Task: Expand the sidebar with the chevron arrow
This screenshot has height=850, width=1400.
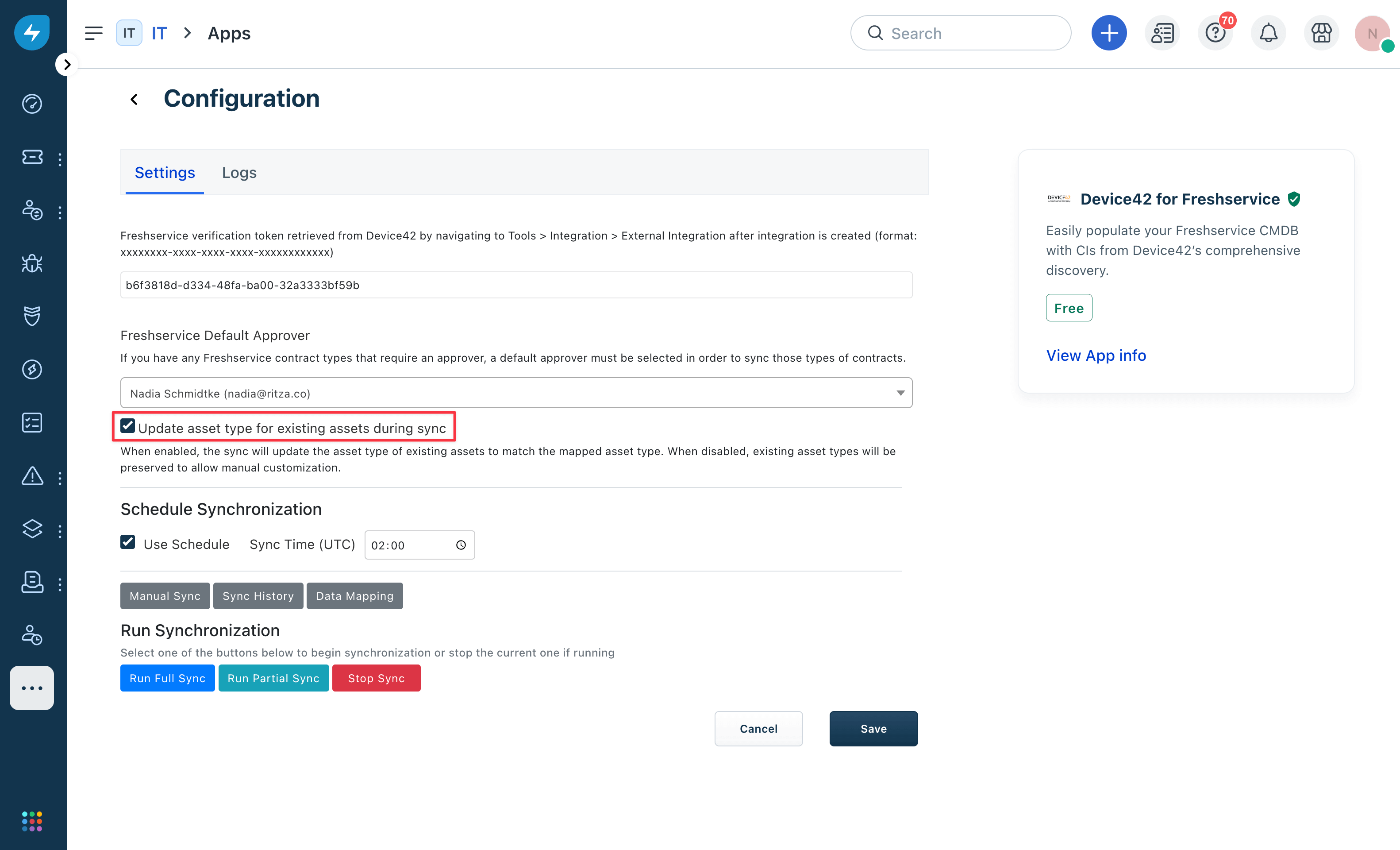Action: click(x=66, y=64)
